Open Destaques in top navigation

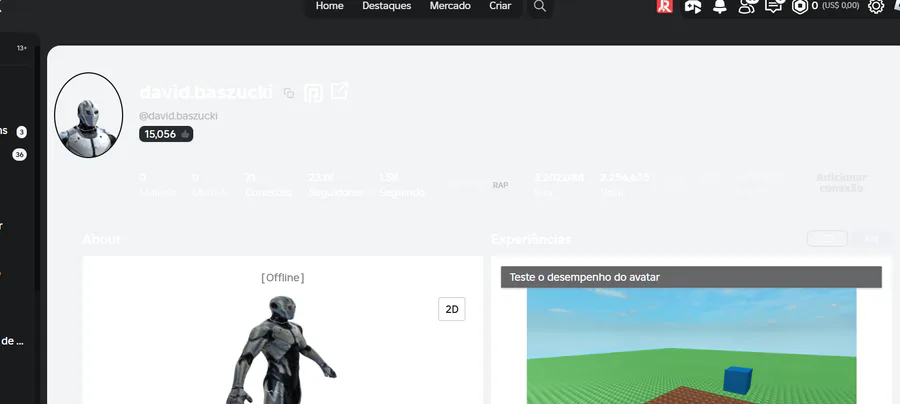pyautogui.click(x=386, y=6)
